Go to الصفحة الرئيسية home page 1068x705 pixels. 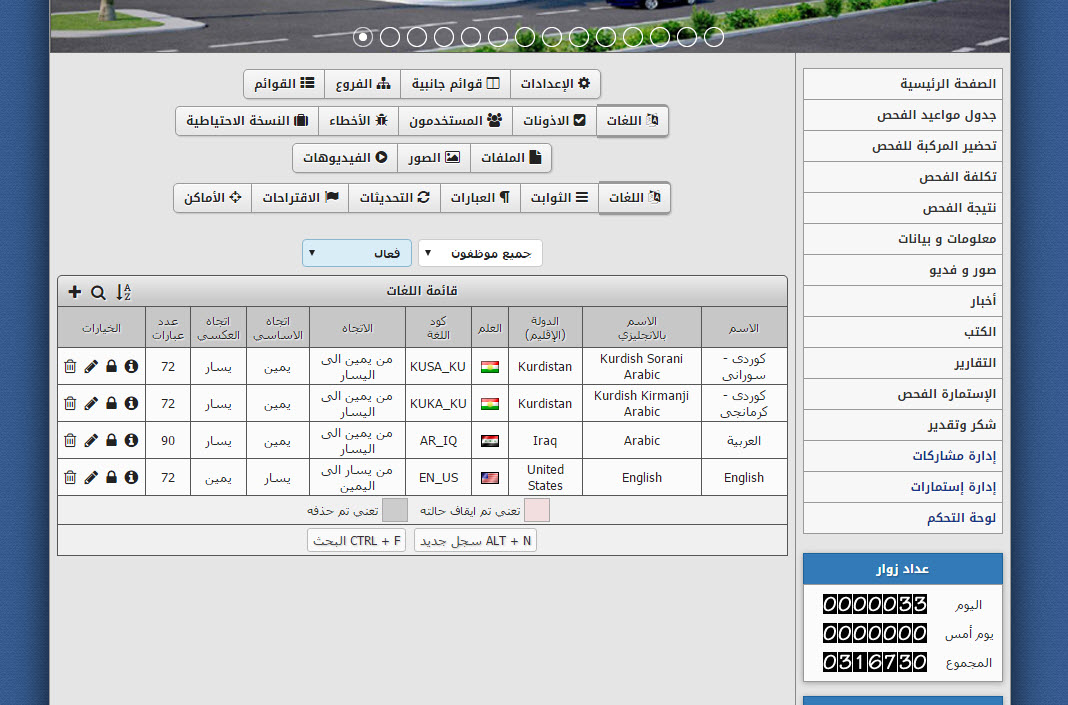[902, 84]
